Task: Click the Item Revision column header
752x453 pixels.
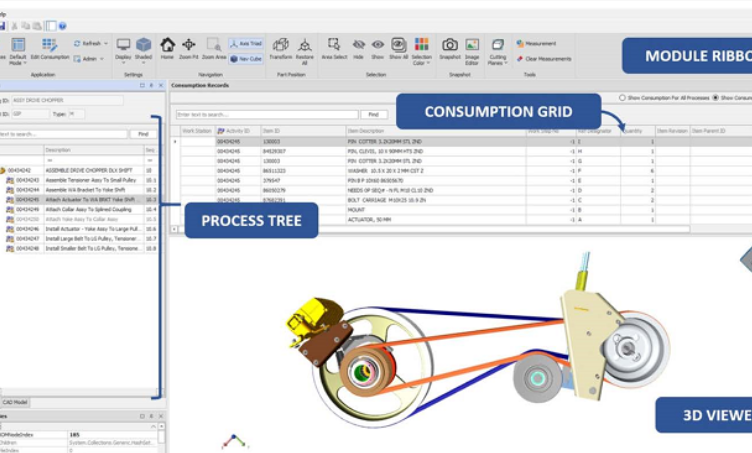Action: tap(672, 131)
